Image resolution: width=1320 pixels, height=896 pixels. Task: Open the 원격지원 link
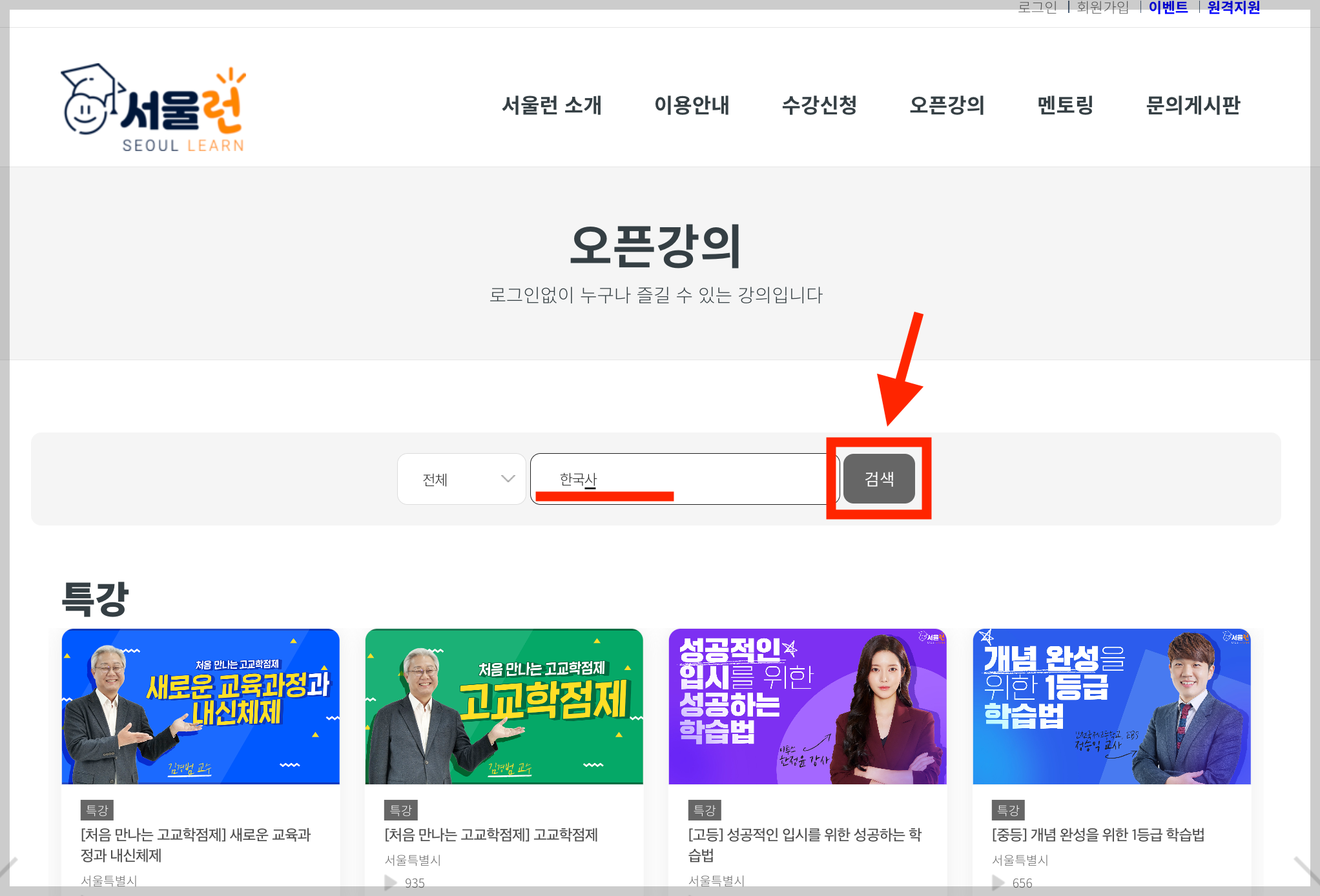pos(1233,8)
